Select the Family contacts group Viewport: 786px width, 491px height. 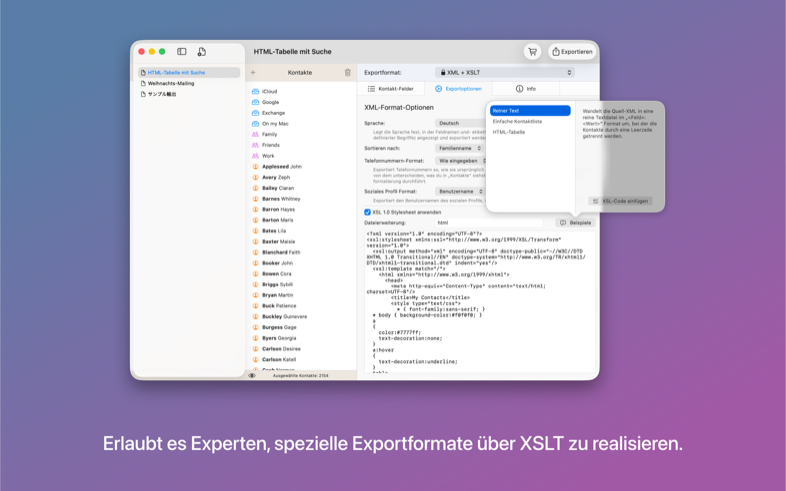coord(269,134)
